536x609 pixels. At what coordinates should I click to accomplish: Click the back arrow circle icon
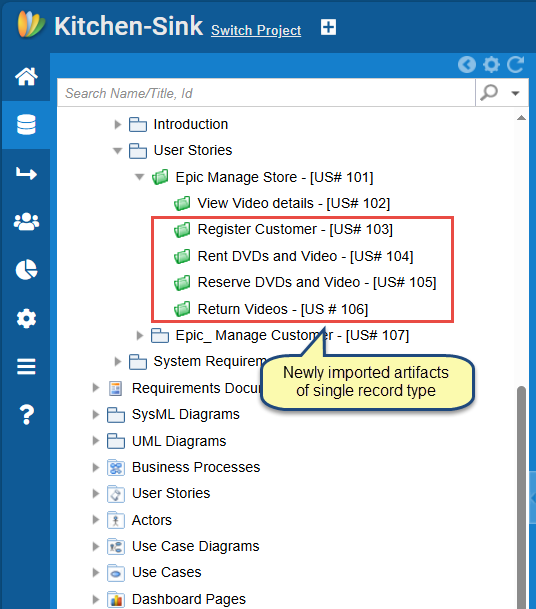[x=467, y=64]
